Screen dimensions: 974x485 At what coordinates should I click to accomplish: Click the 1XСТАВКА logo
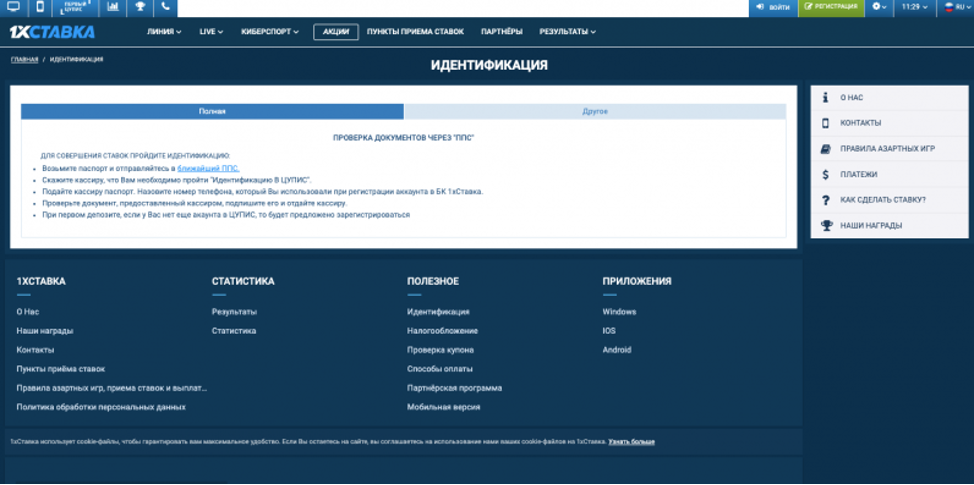[52, 32]
